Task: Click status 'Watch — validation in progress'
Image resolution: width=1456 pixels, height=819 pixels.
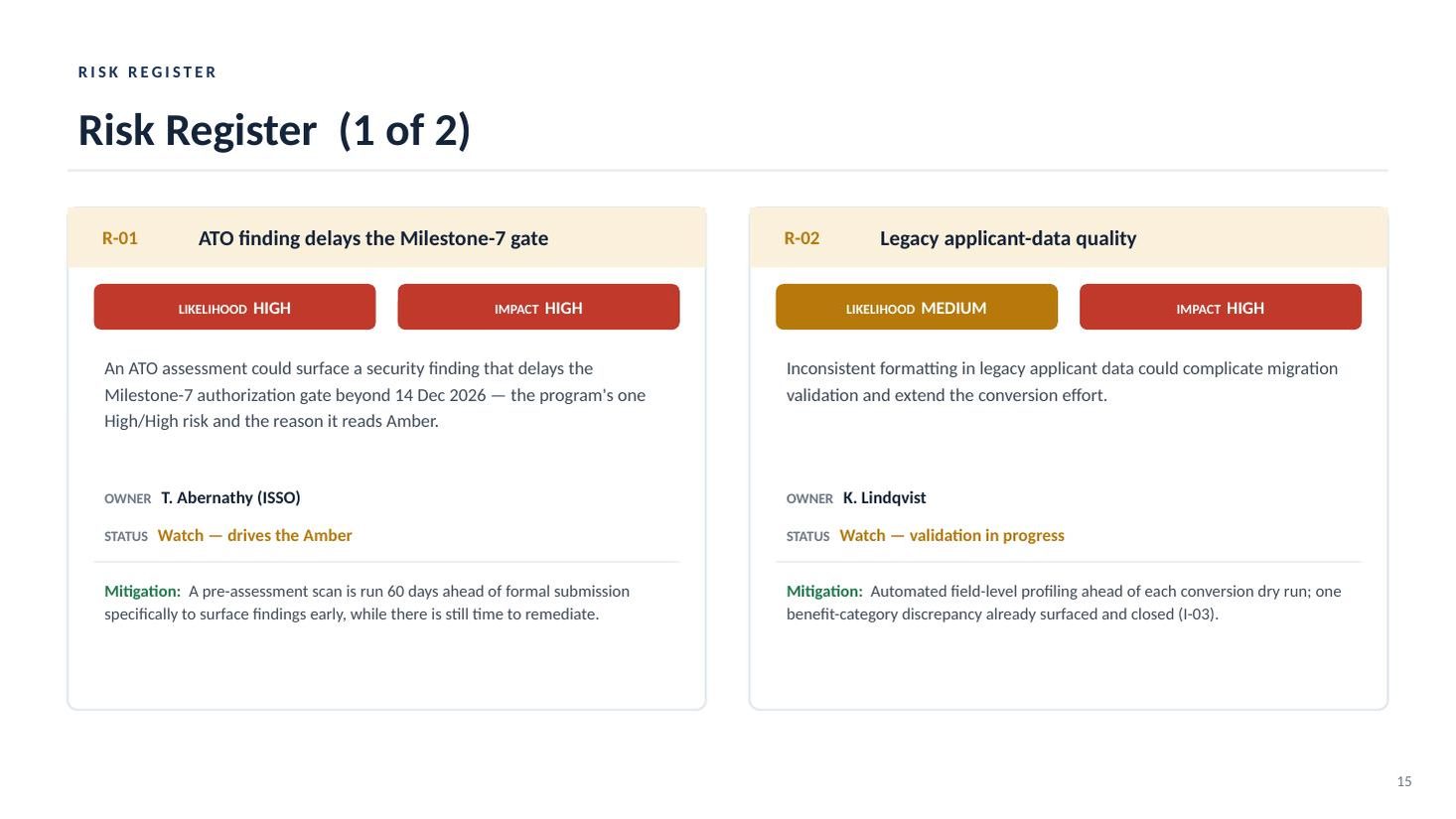Action: click(951, 535)
